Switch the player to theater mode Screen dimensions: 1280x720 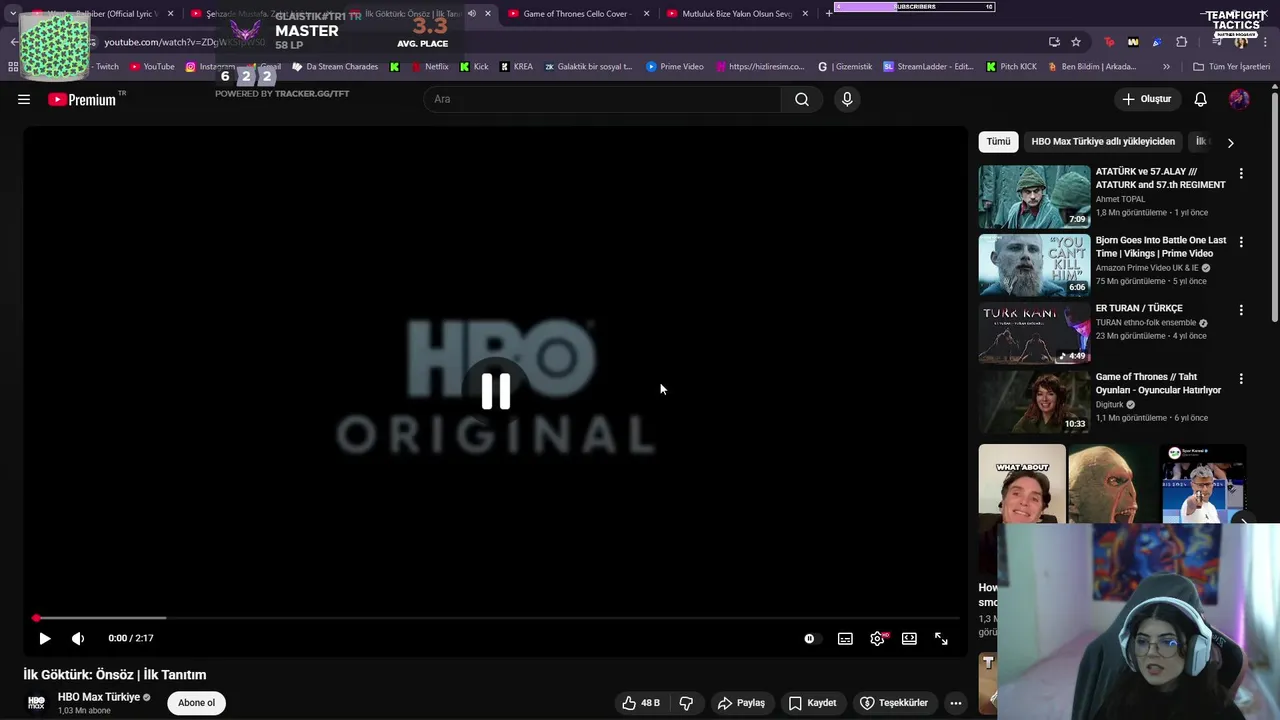(909, 638)
